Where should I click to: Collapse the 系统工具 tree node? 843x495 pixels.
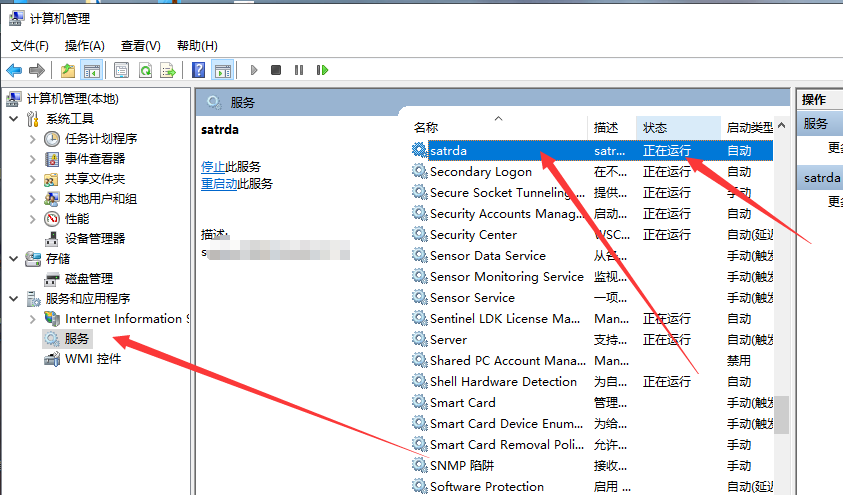(x=13, y=119)
